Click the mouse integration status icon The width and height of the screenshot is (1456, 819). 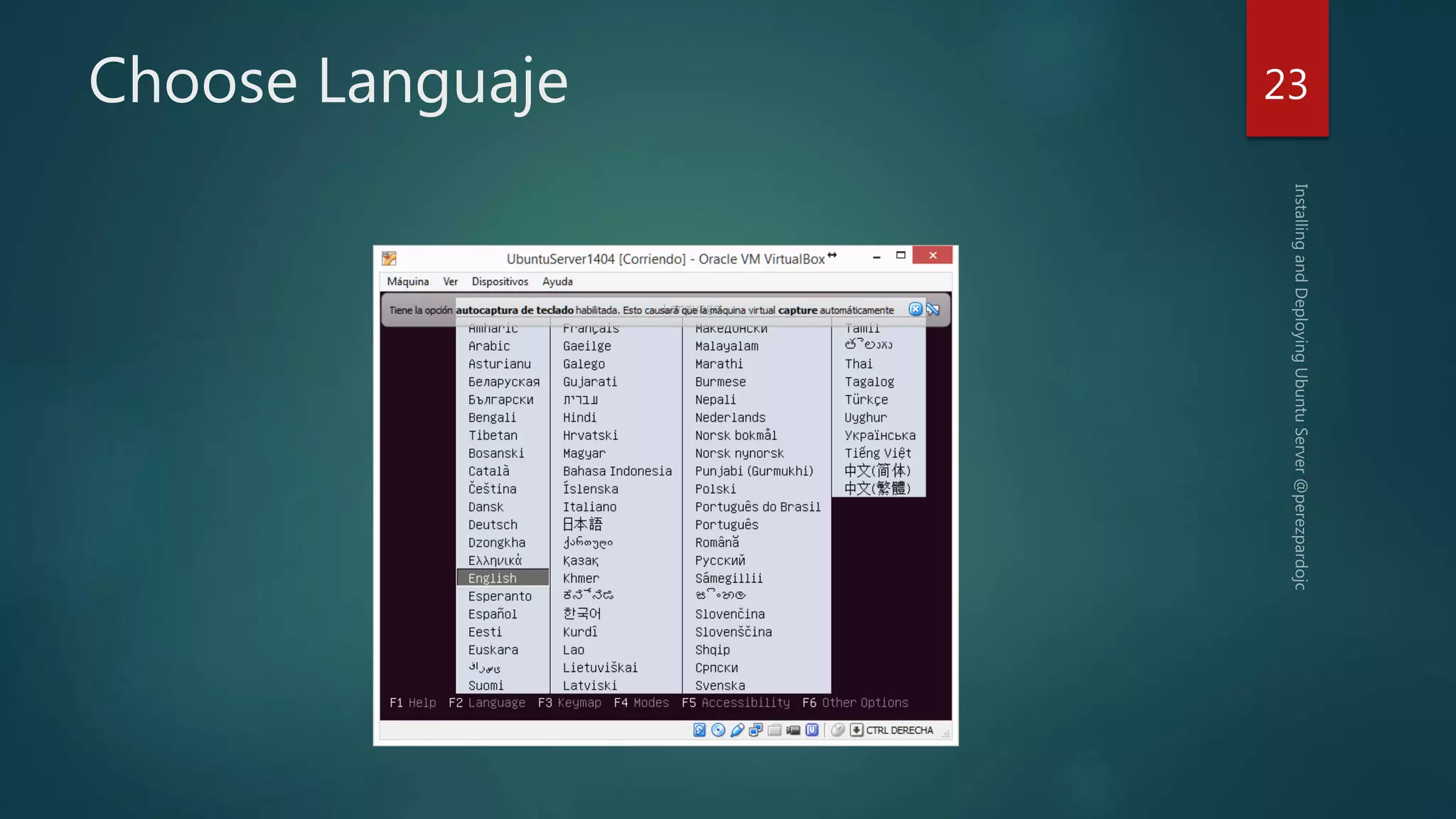pyautogui.click(x=838, y=730)
